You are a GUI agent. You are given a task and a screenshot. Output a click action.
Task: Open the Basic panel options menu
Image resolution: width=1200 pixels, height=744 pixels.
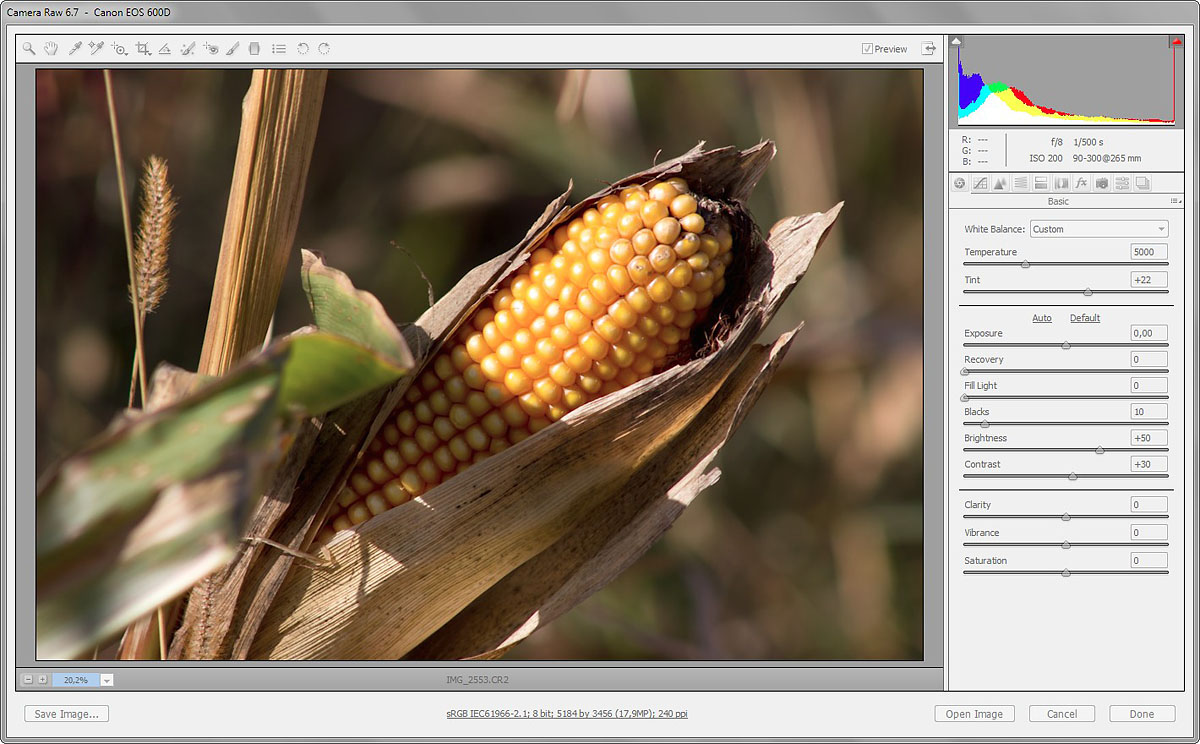1174,201
